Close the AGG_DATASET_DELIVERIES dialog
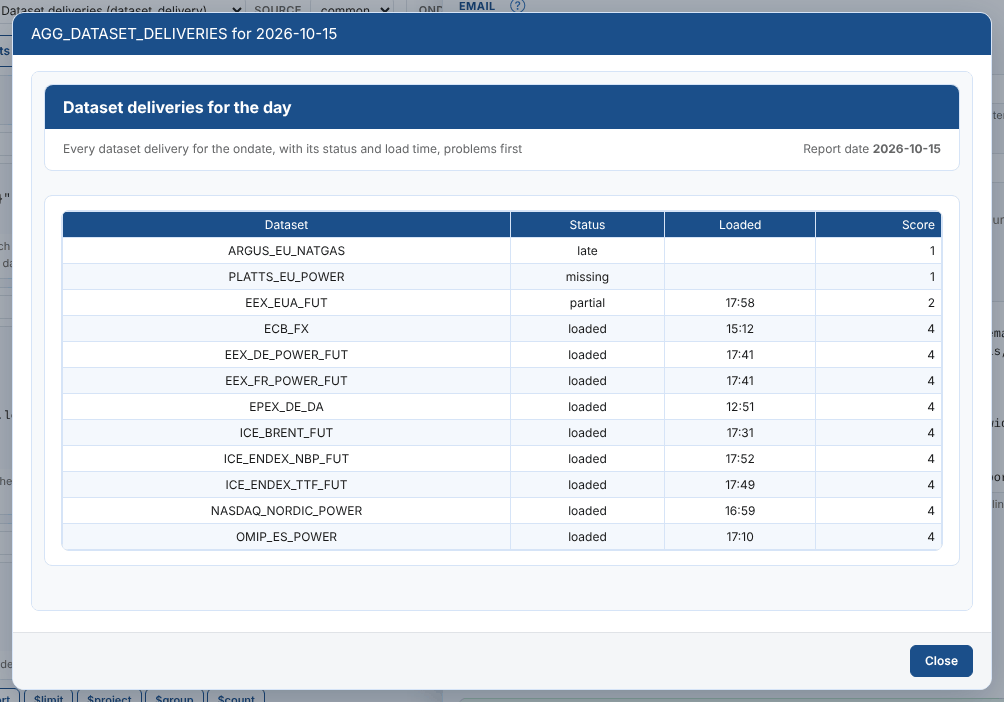 point(941,660)
